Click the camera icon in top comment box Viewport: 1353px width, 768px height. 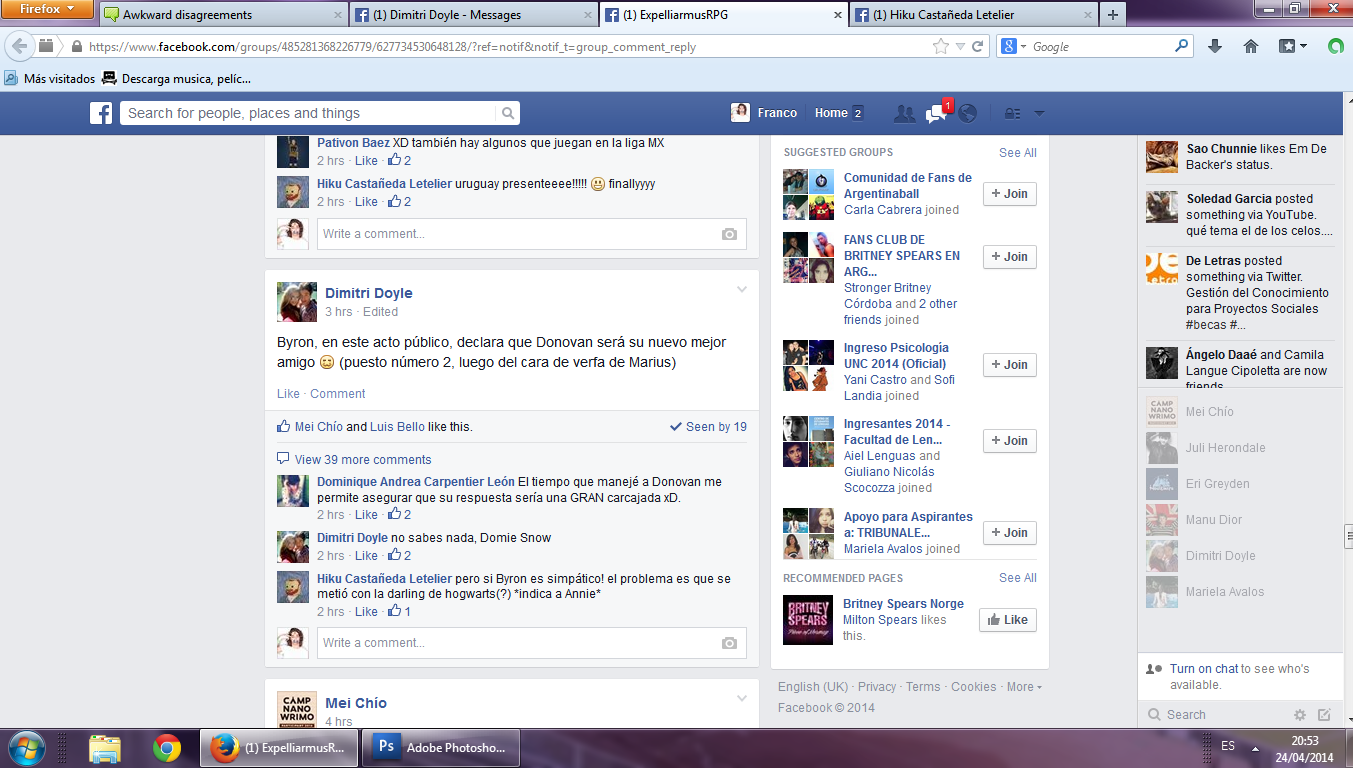729,234
